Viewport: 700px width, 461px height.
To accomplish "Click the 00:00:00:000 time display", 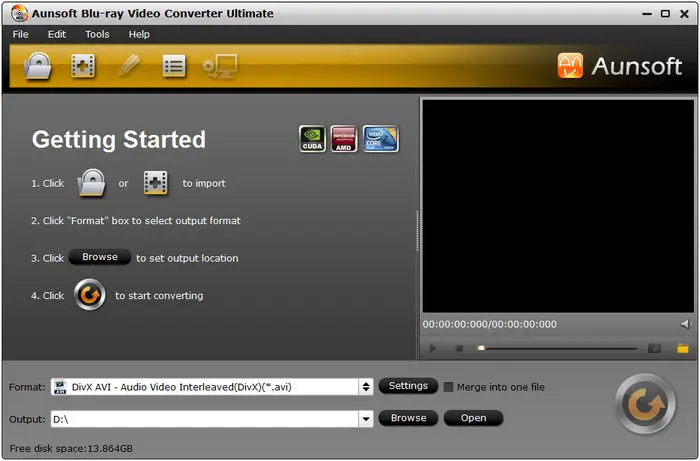I will tap(490, 324).
